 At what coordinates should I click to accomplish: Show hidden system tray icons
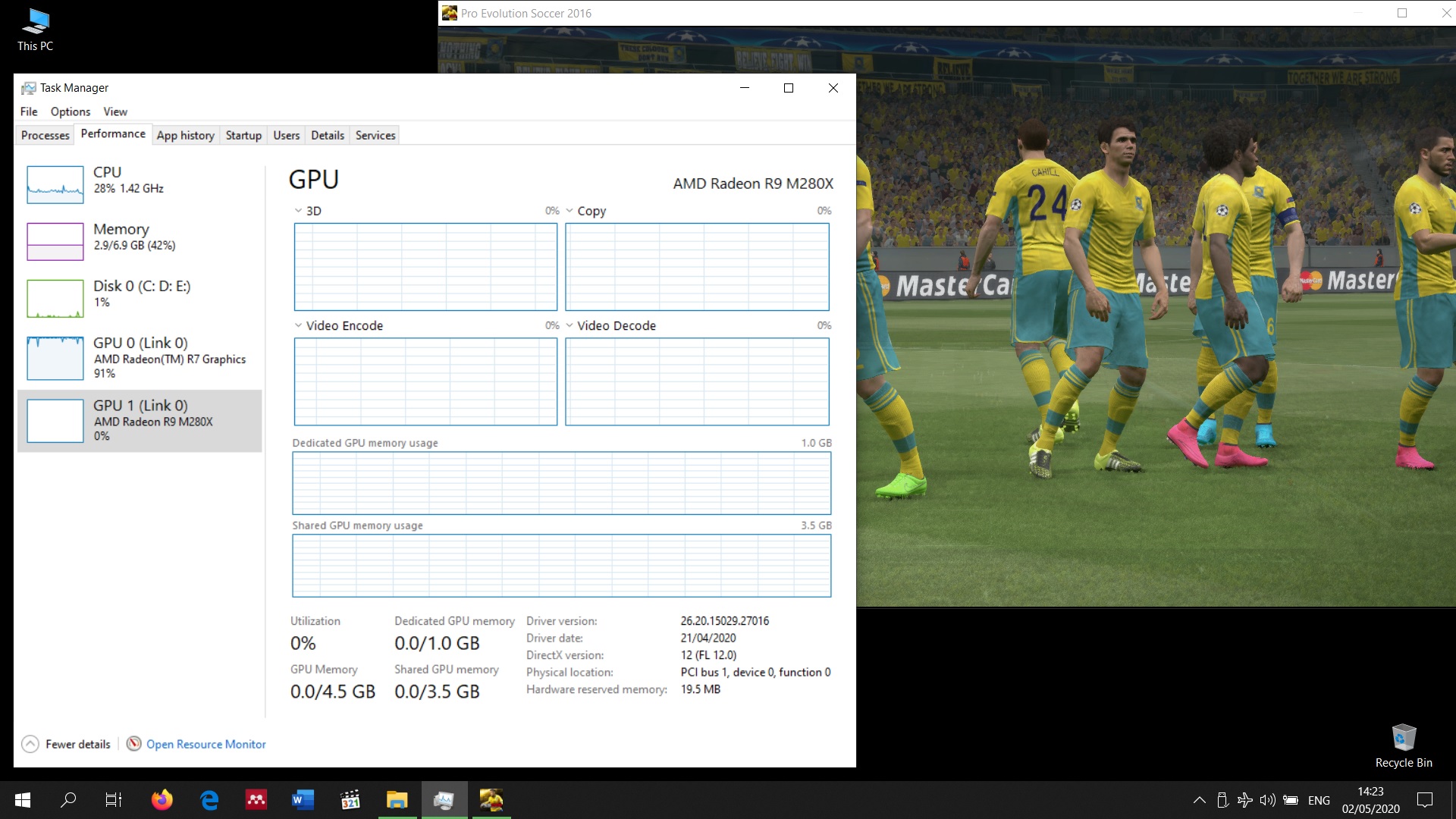[1199, 800]
